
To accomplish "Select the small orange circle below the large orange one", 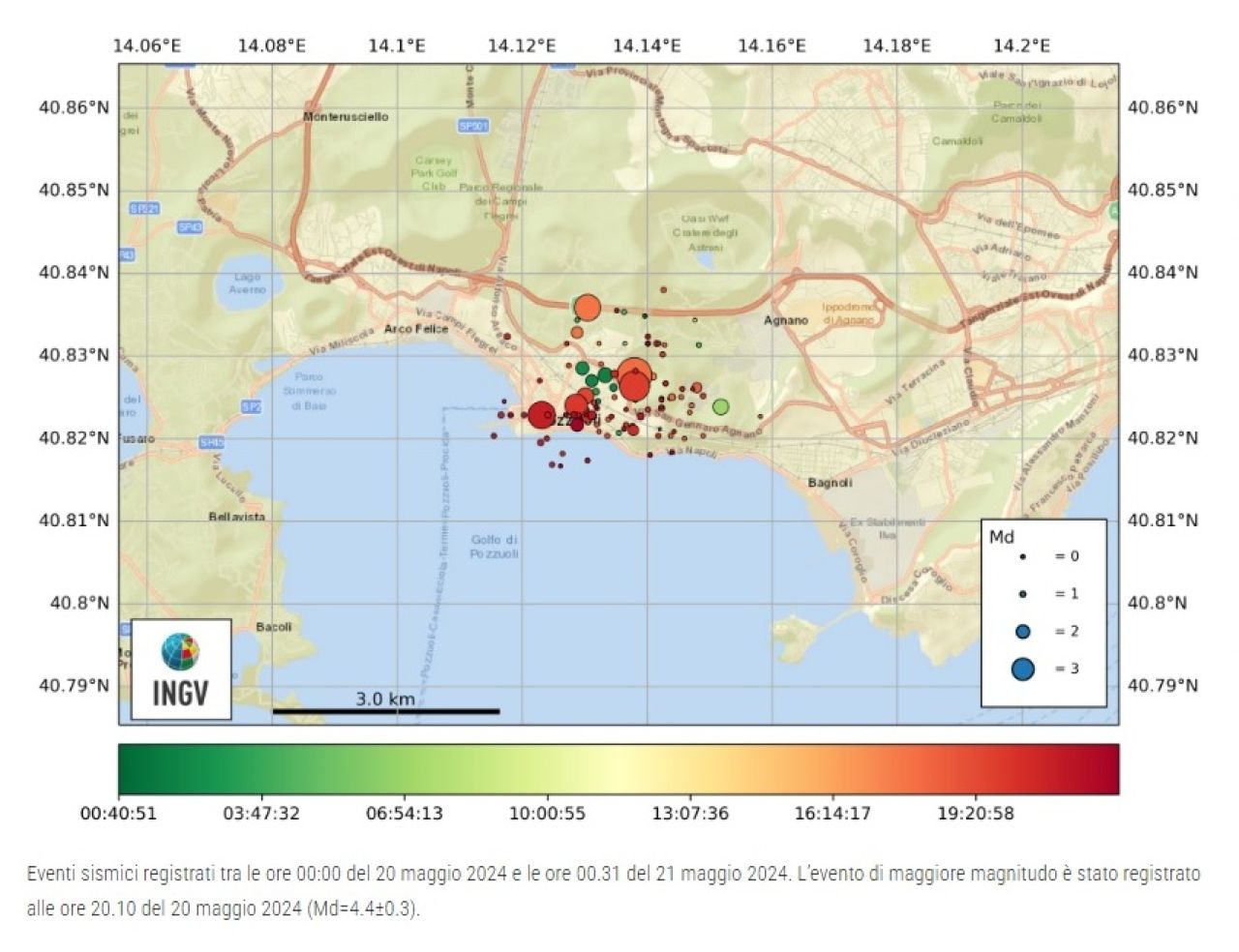I will coord(577,333).
